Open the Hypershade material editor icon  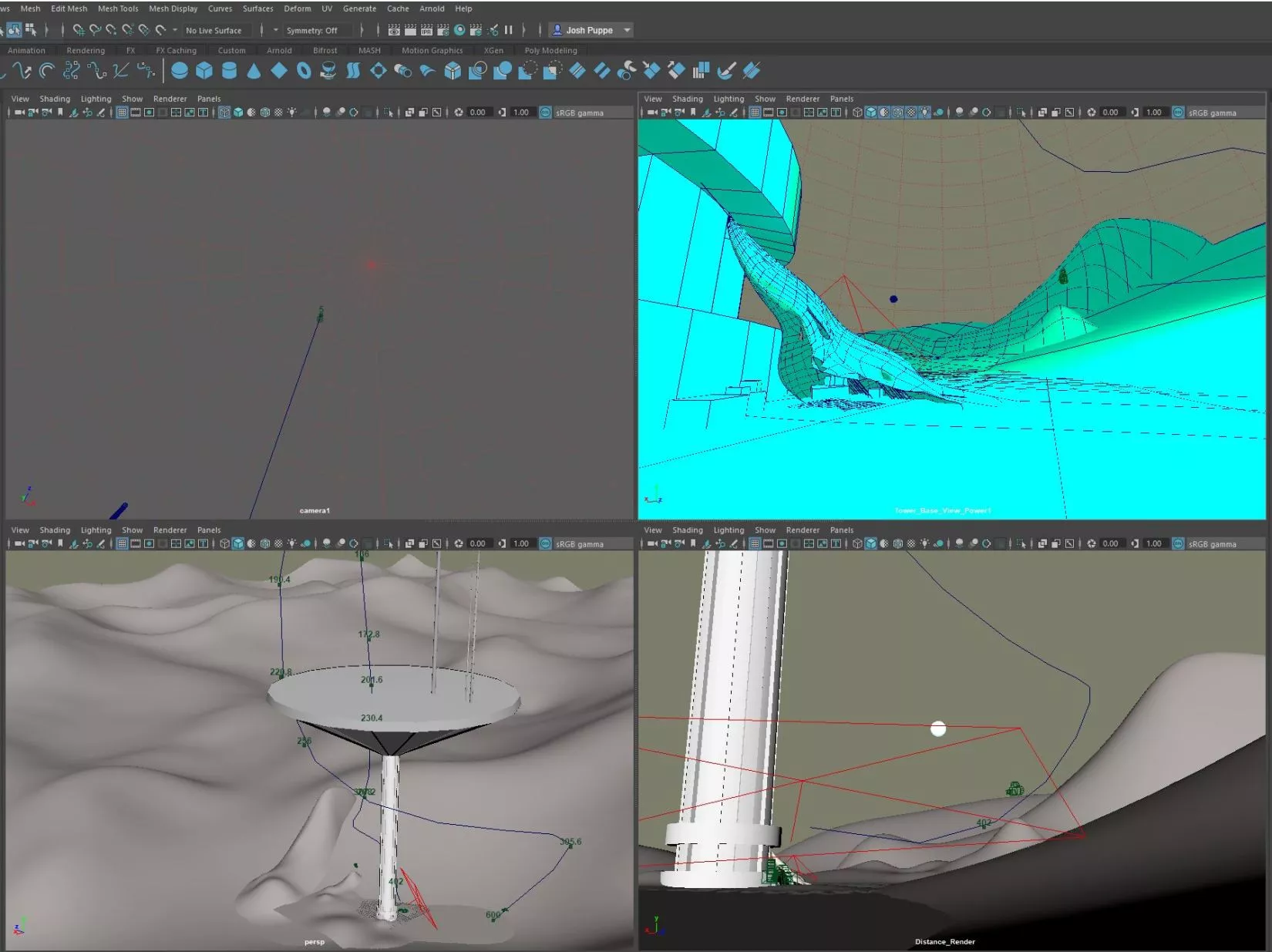coord(459,30)
